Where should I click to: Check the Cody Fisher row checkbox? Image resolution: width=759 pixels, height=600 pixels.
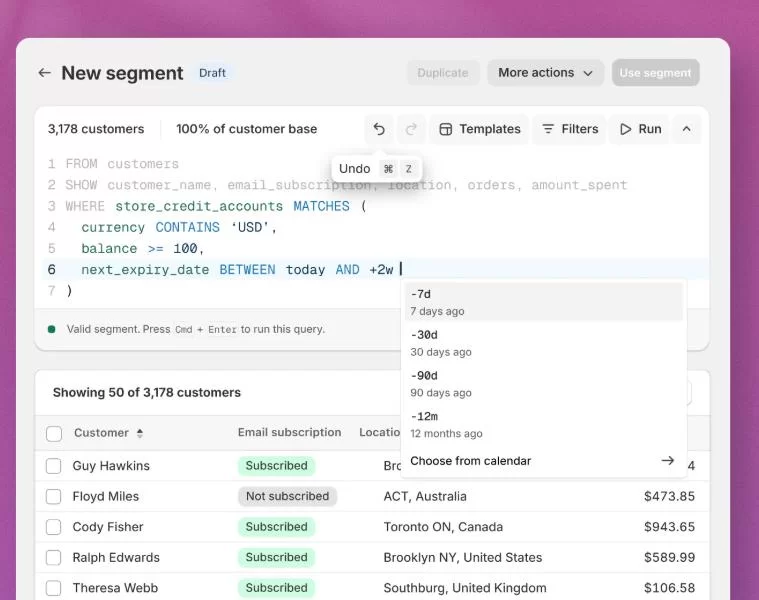pyautogui.click(x=53, y=527)
